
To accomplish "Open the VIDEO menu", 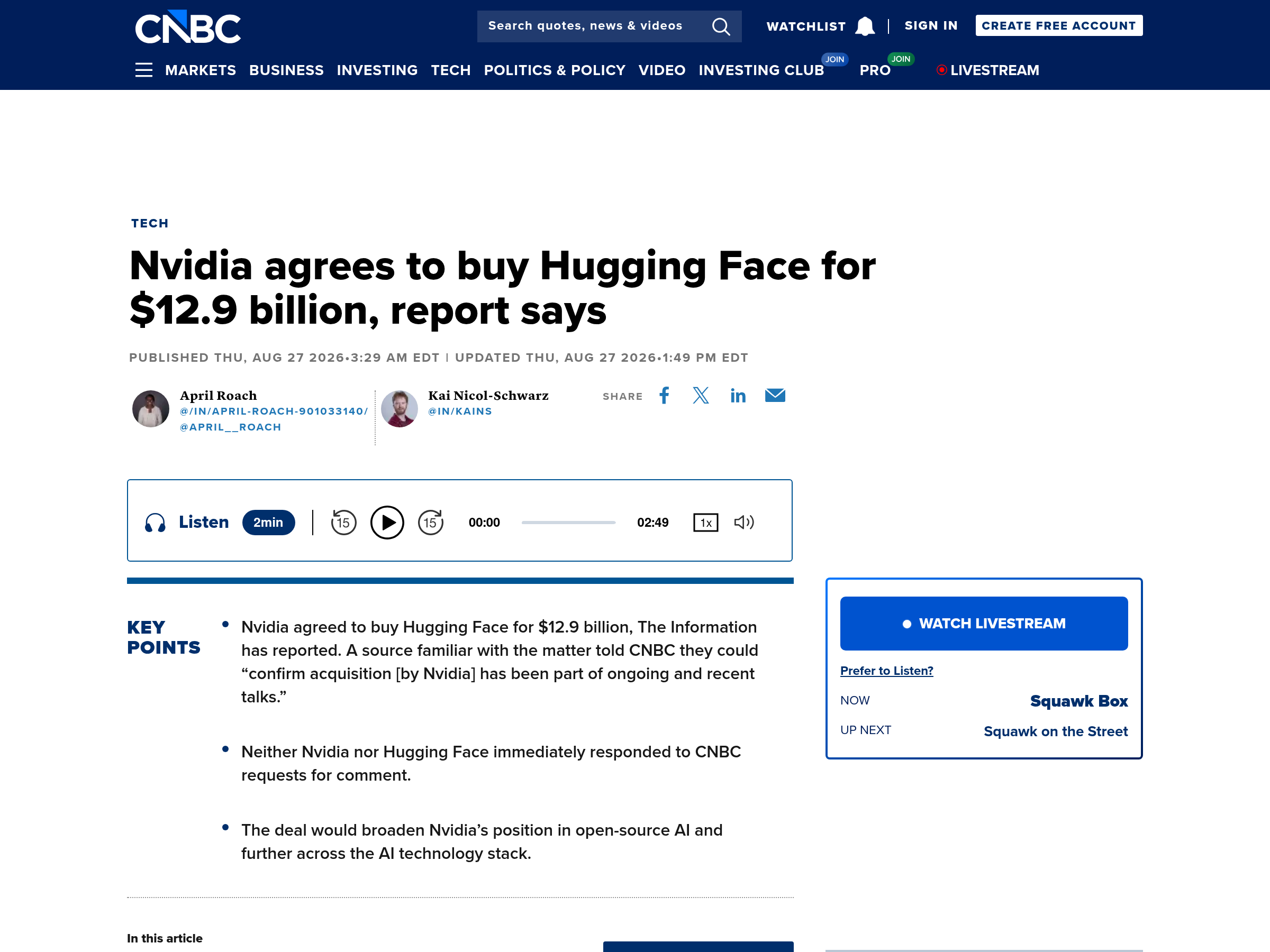I will tap(662, 70).
